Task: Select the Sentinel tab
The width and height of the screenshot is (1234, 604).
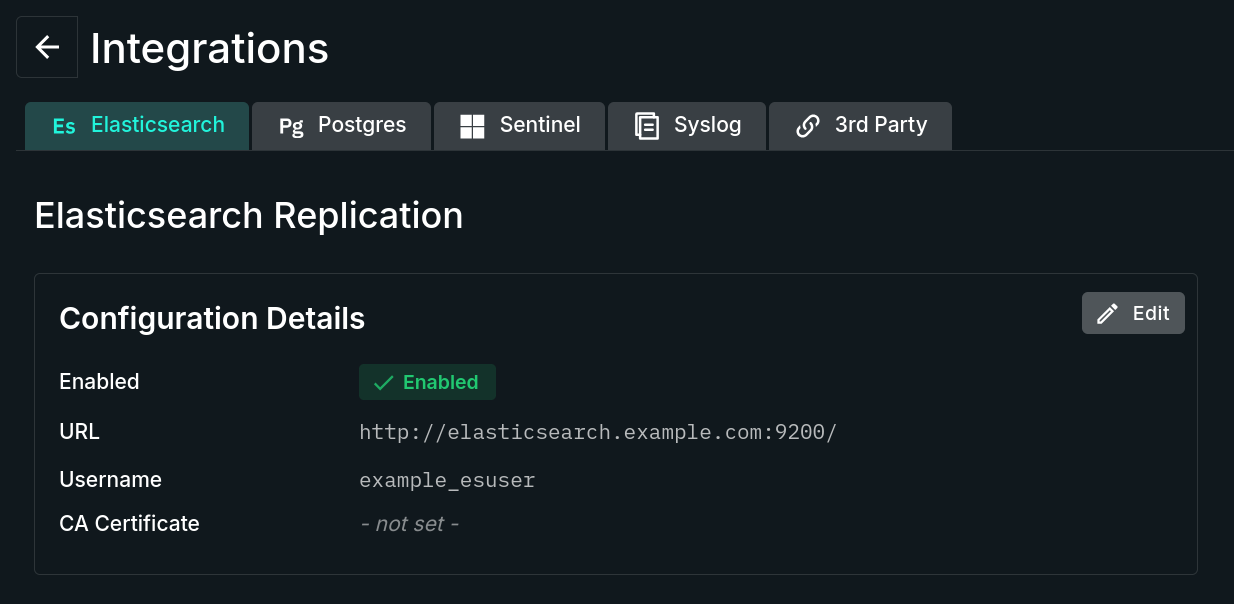Action: (519, 125)
